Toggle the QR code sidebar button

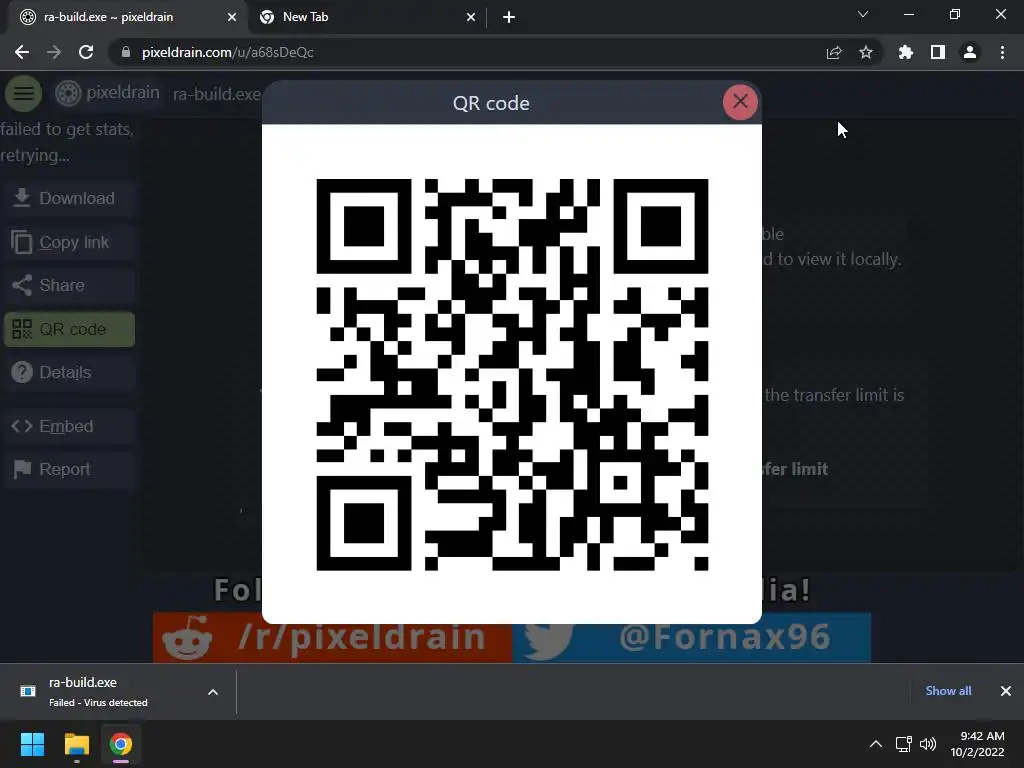[x=69, y=329]
